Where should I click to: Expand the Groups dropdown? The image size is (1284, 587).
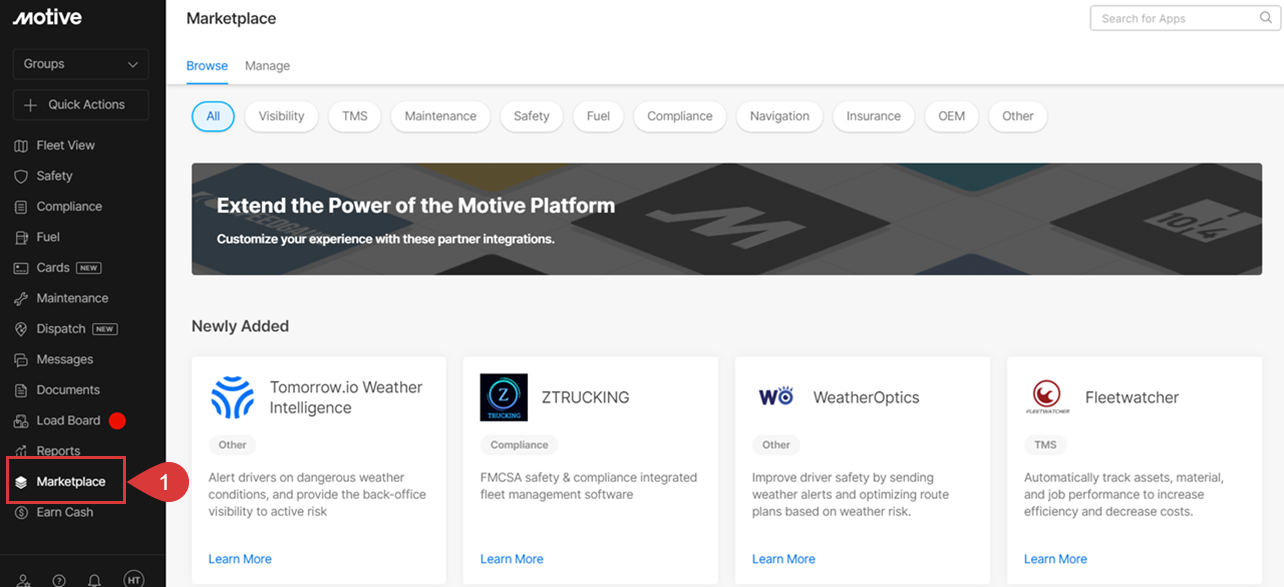[x=81, y=64]
